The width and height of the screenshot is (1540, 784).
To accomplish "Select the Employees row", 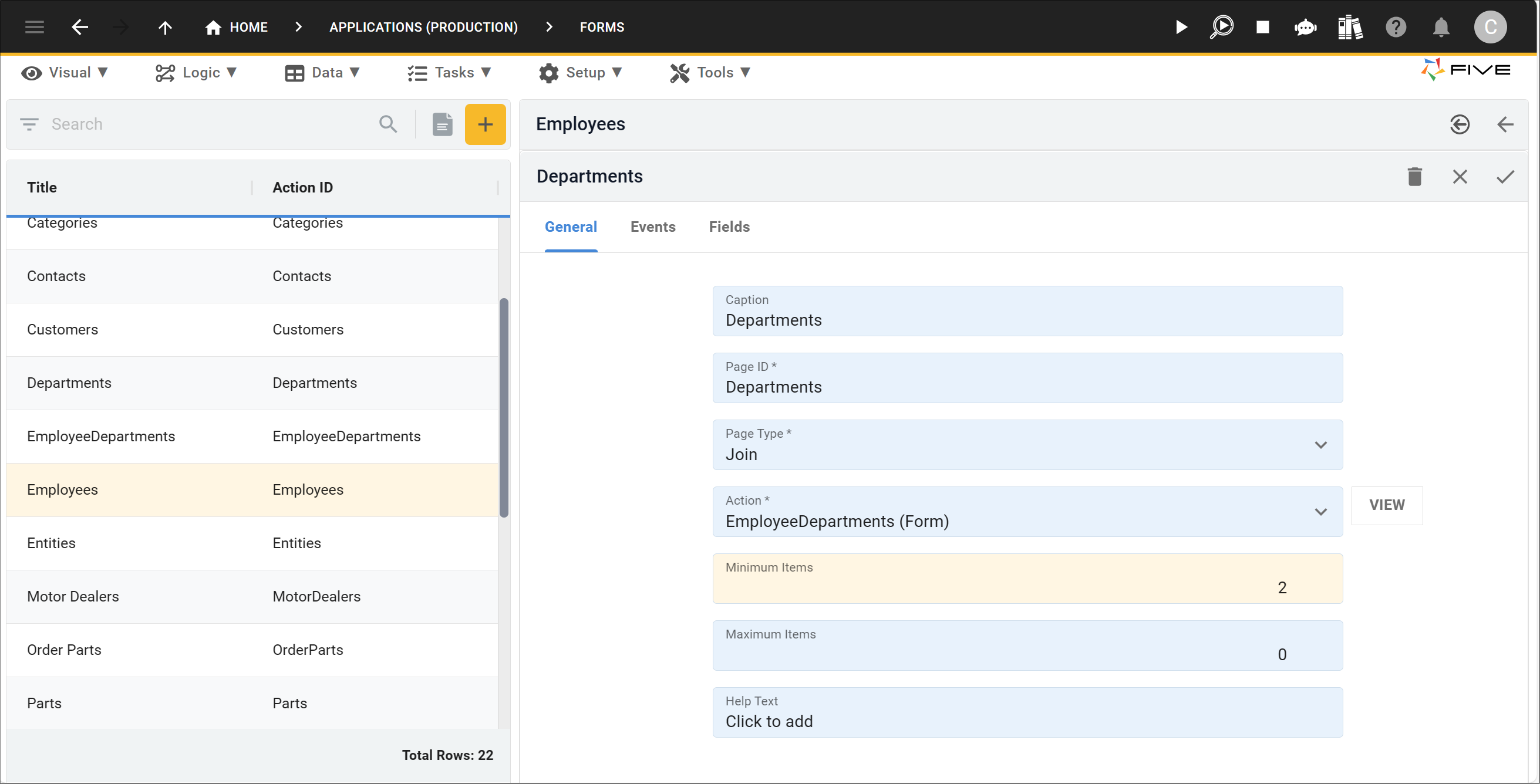I will 252,490.
